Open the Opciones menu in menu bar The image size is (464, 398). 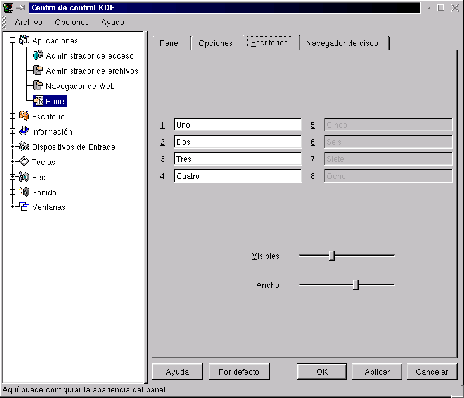(72, 22)
